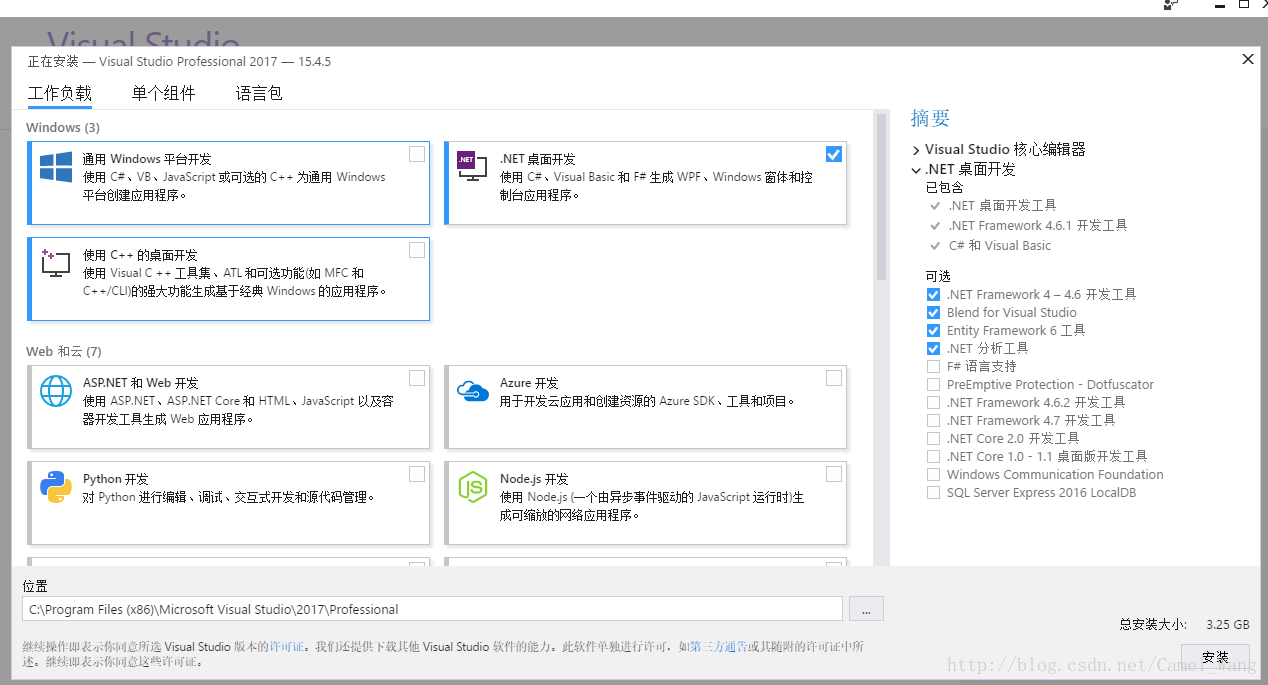Uncheck the .NET 桌面开发 workload checkbox
Viewport: 1268px width, 685px height.
[834, 154]
